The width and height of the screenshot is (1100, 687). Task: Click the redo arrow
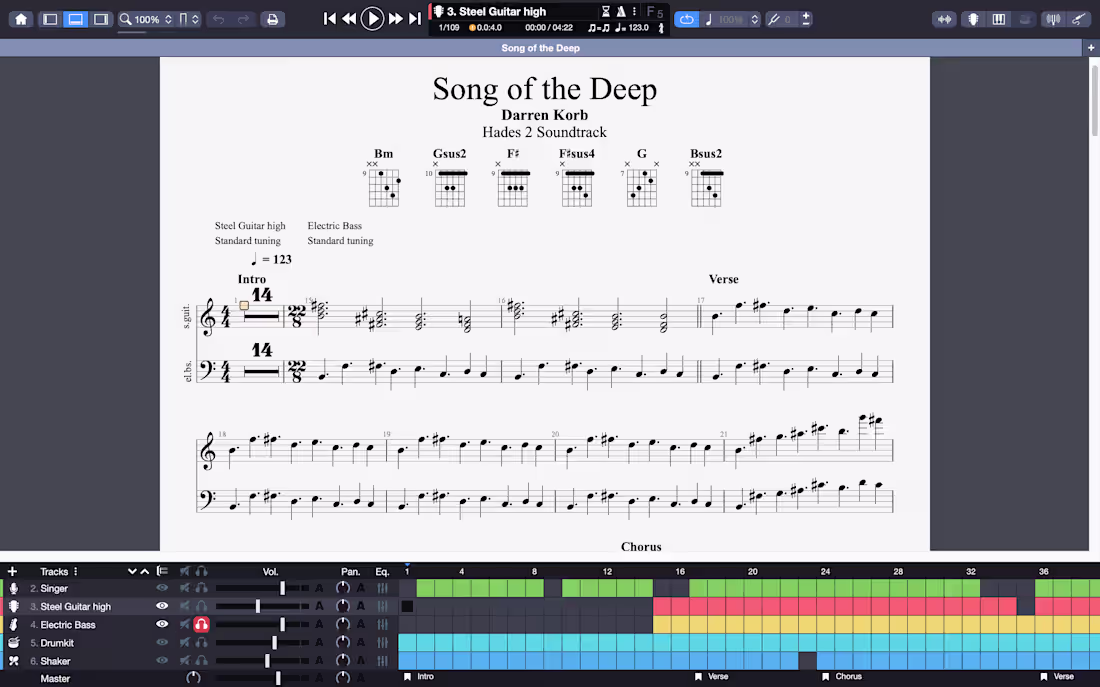[x=243, y=19]
